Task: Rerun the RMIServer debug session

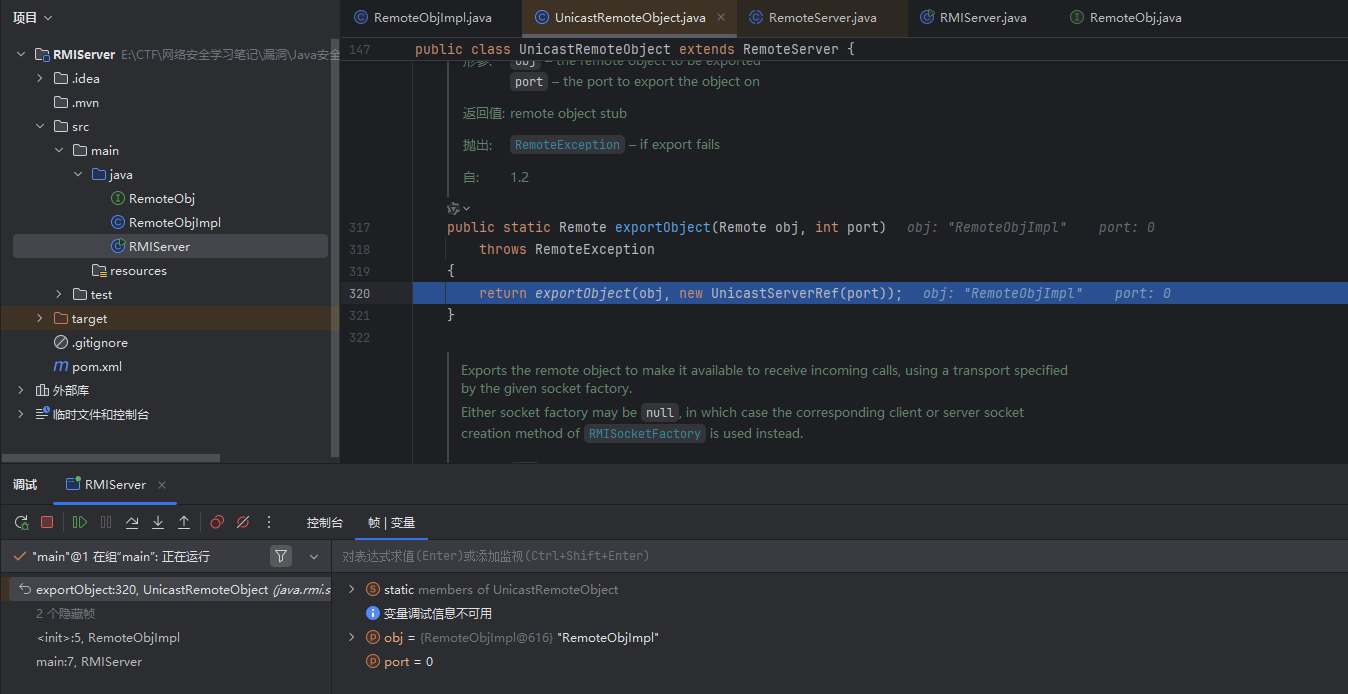Action: (21, 522)
